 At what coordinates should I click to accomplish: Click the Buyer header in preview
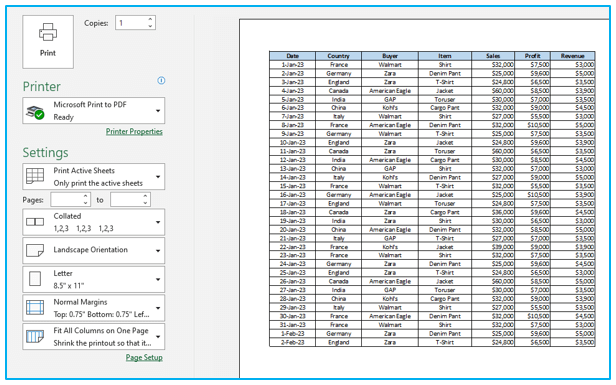(x=390, y=56)
